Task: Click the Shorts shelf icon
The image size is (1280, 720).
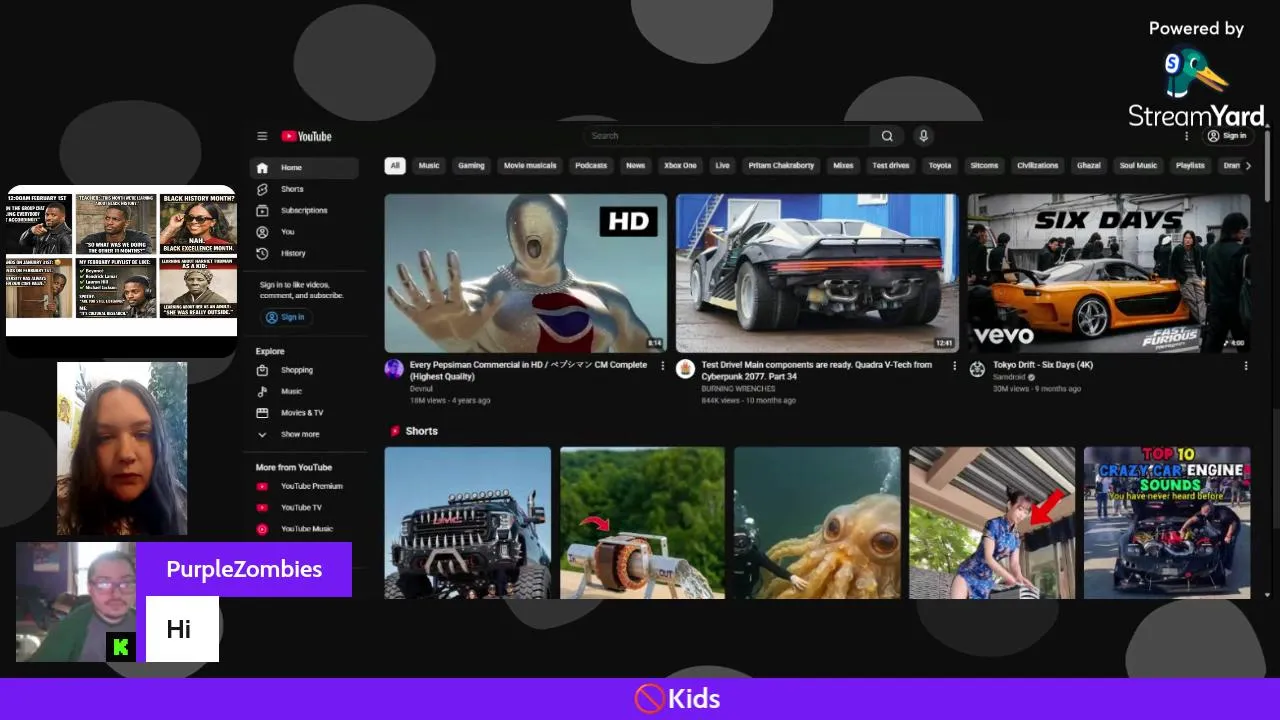Action: pyautogui.click(x=395, y=431)
